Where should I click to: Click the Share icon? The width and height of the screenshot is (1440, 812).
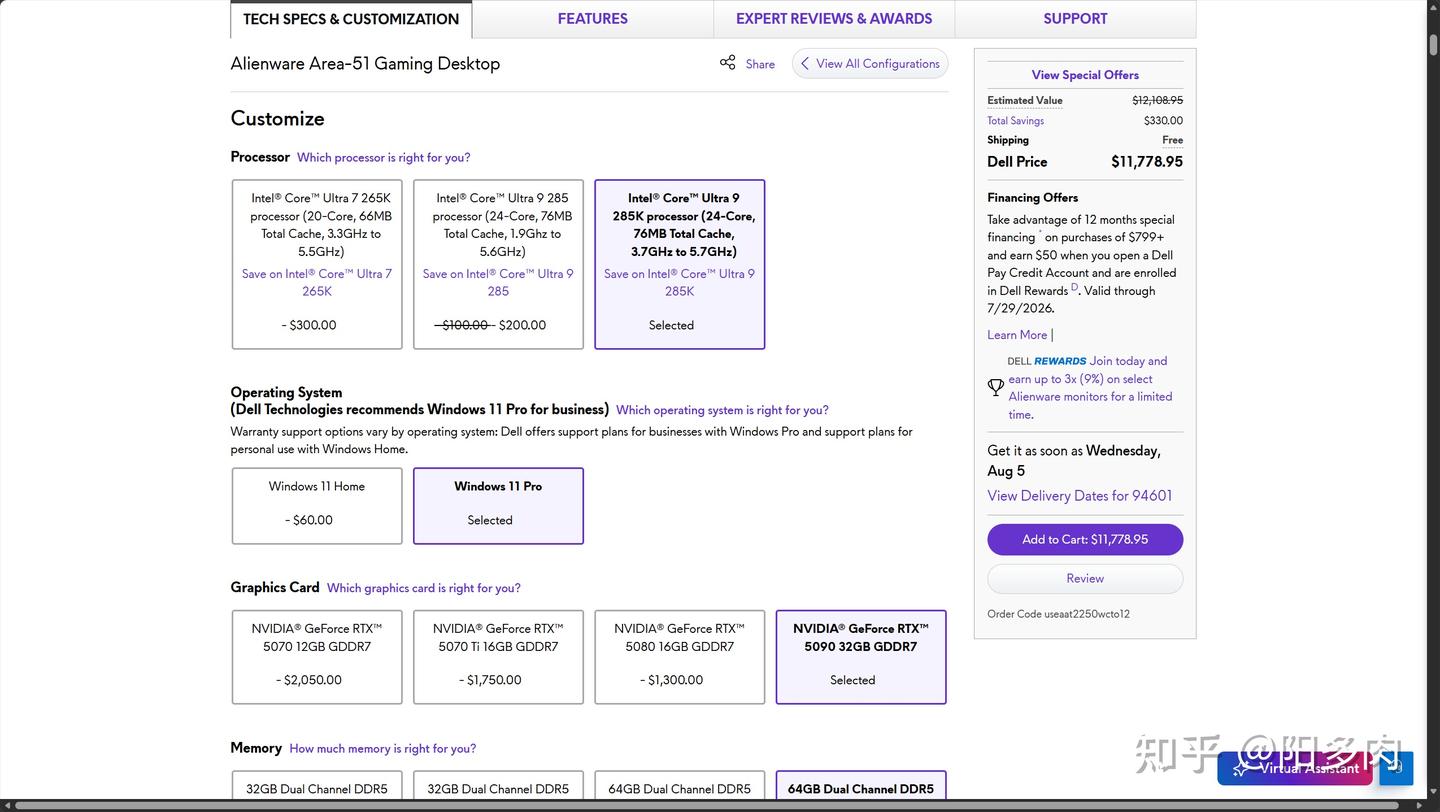[727, 63]
